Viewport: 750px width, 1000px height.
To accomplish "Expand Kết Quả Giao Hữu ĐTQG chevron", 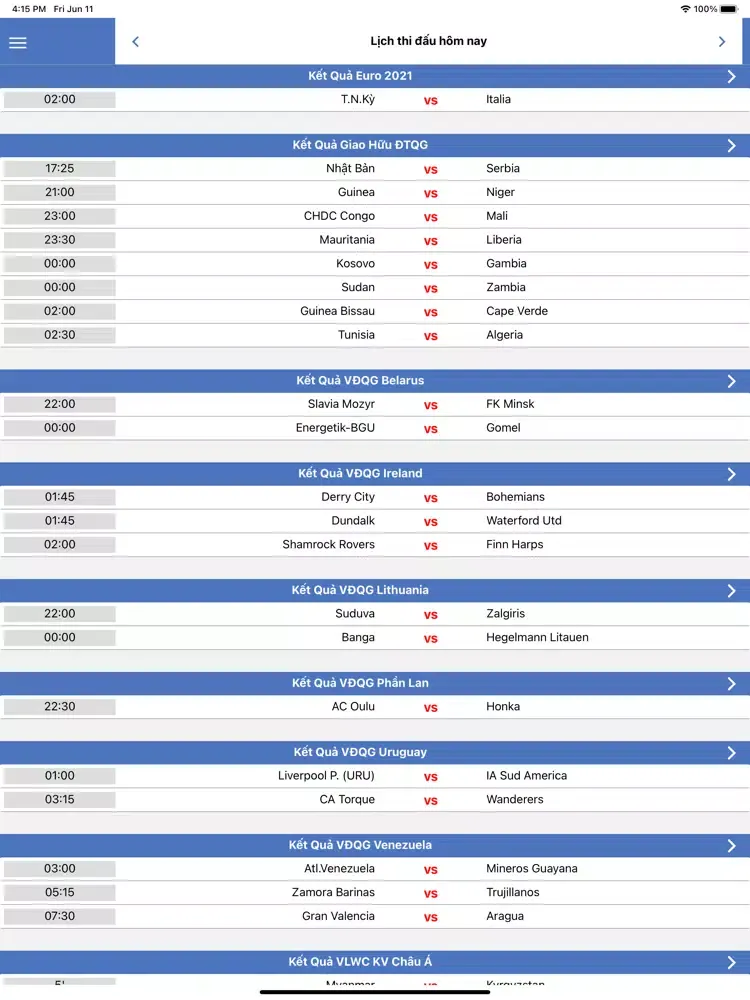I will 731,145.
